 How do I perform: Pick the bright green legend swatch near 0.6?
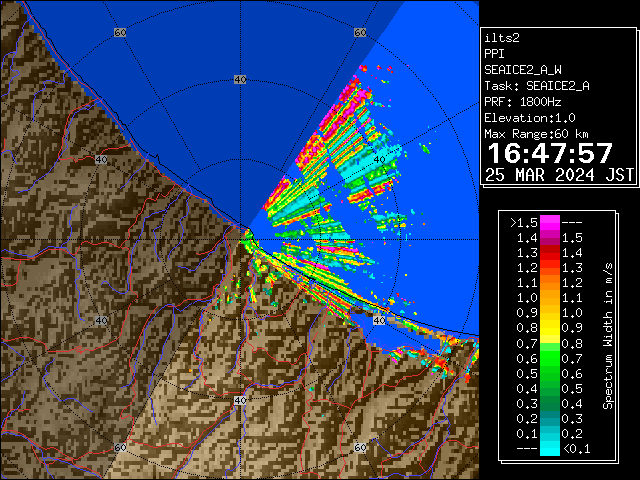(550, 358)
